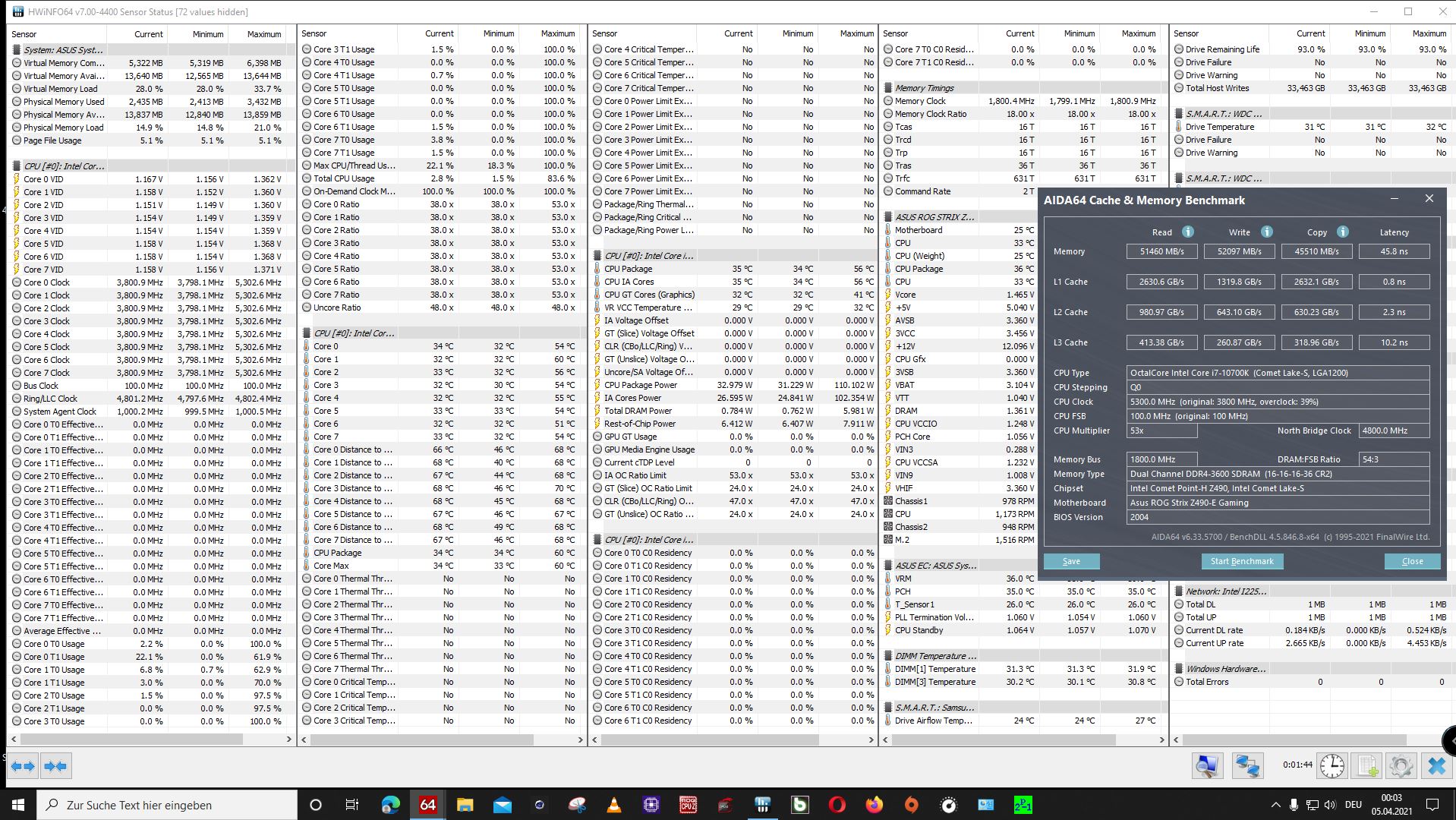
Task: Select the Core 0 VID sensor row
Action: 150,179
